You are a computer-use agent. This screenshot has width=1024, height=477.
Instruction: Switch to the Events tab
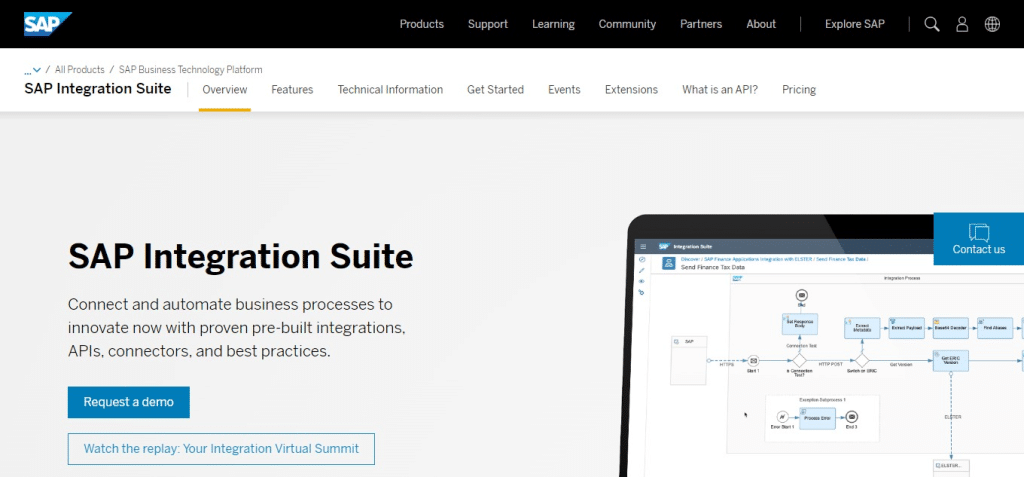(564, 90)
